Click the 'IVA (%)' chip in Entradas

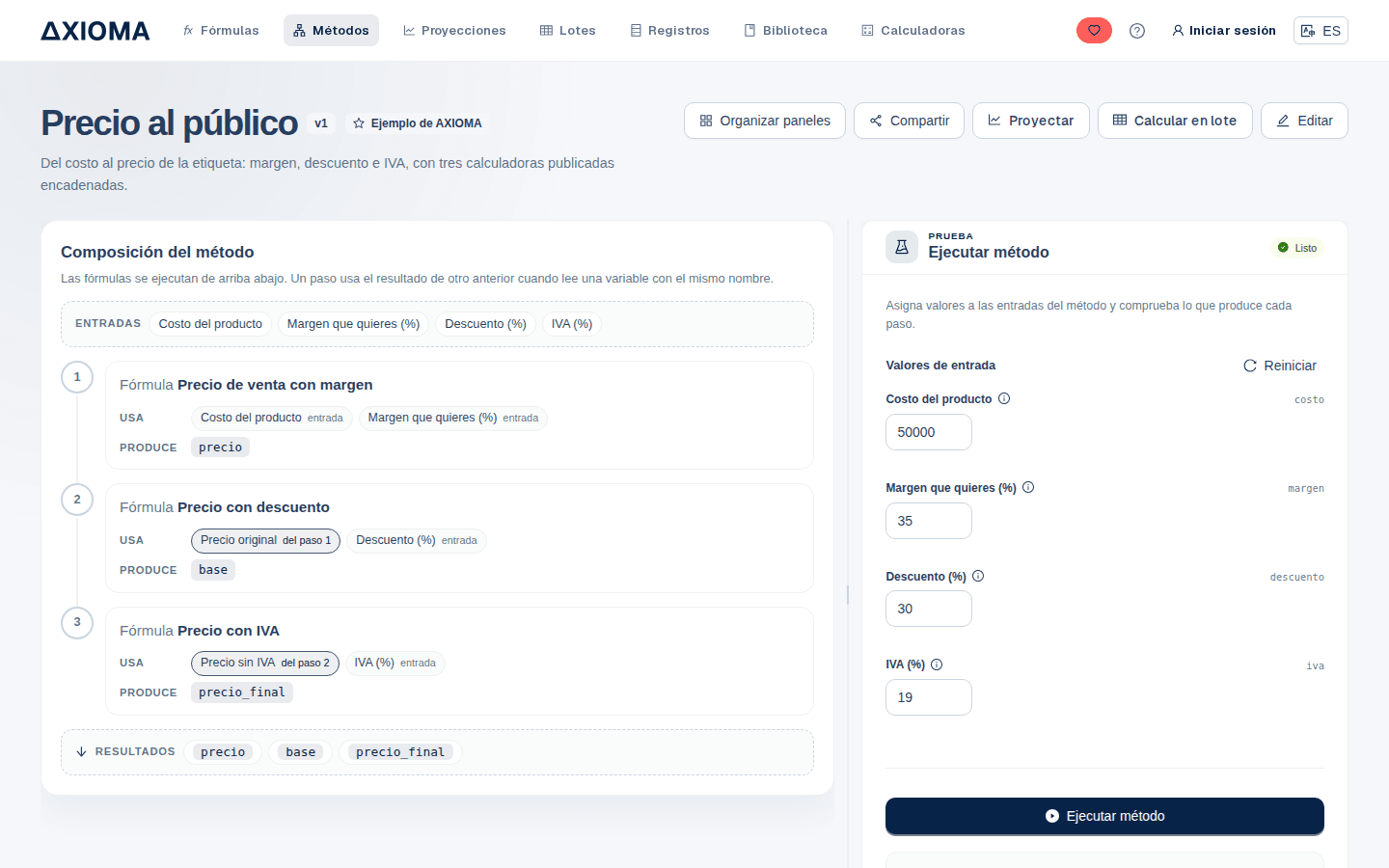pos(572,324)
